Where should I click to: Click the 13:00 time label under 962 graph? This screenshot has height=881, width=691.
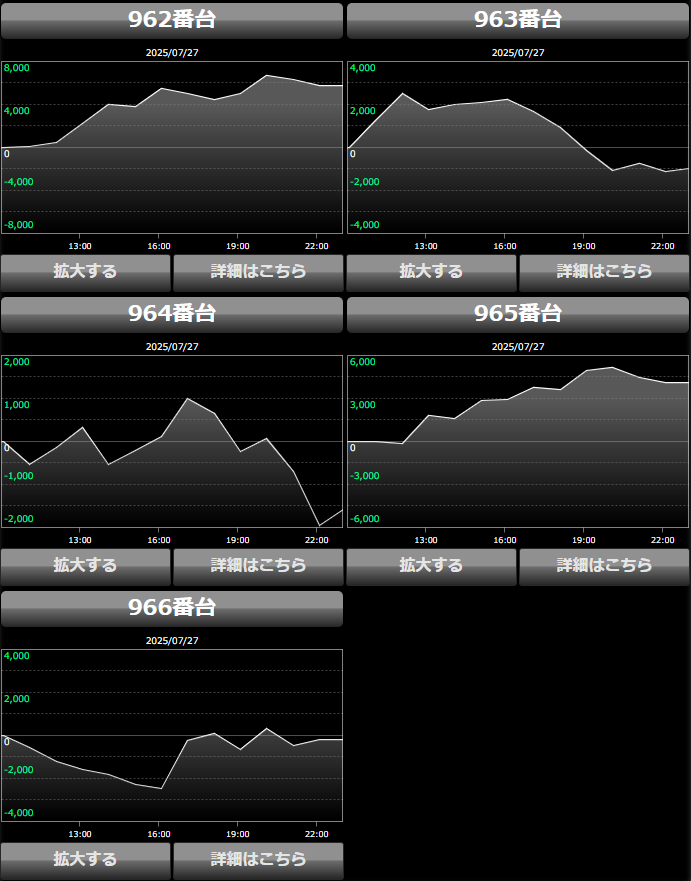click(80, 246)
